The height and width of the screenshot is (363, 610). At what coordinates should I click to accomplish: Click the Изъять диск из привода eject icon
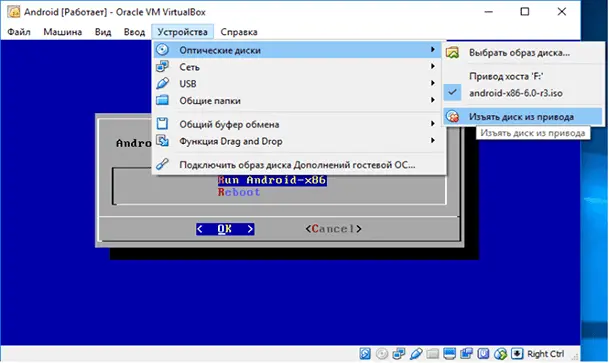452,116
